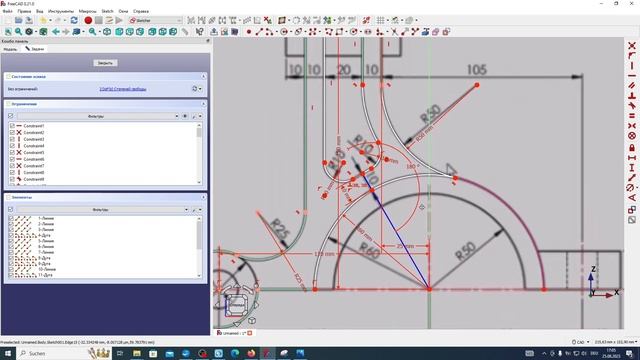Select the polyline tool
Viewport: 640px width, 360px height.
pos(329,32)
